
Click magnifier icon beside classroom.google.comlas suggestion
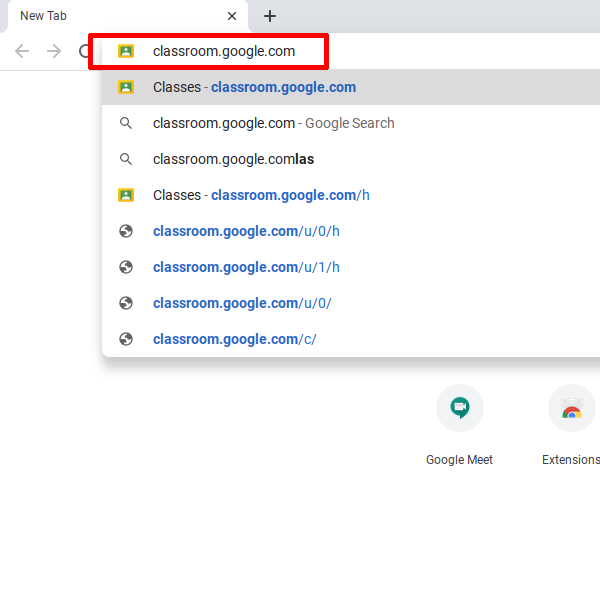[x=126, y=159]
